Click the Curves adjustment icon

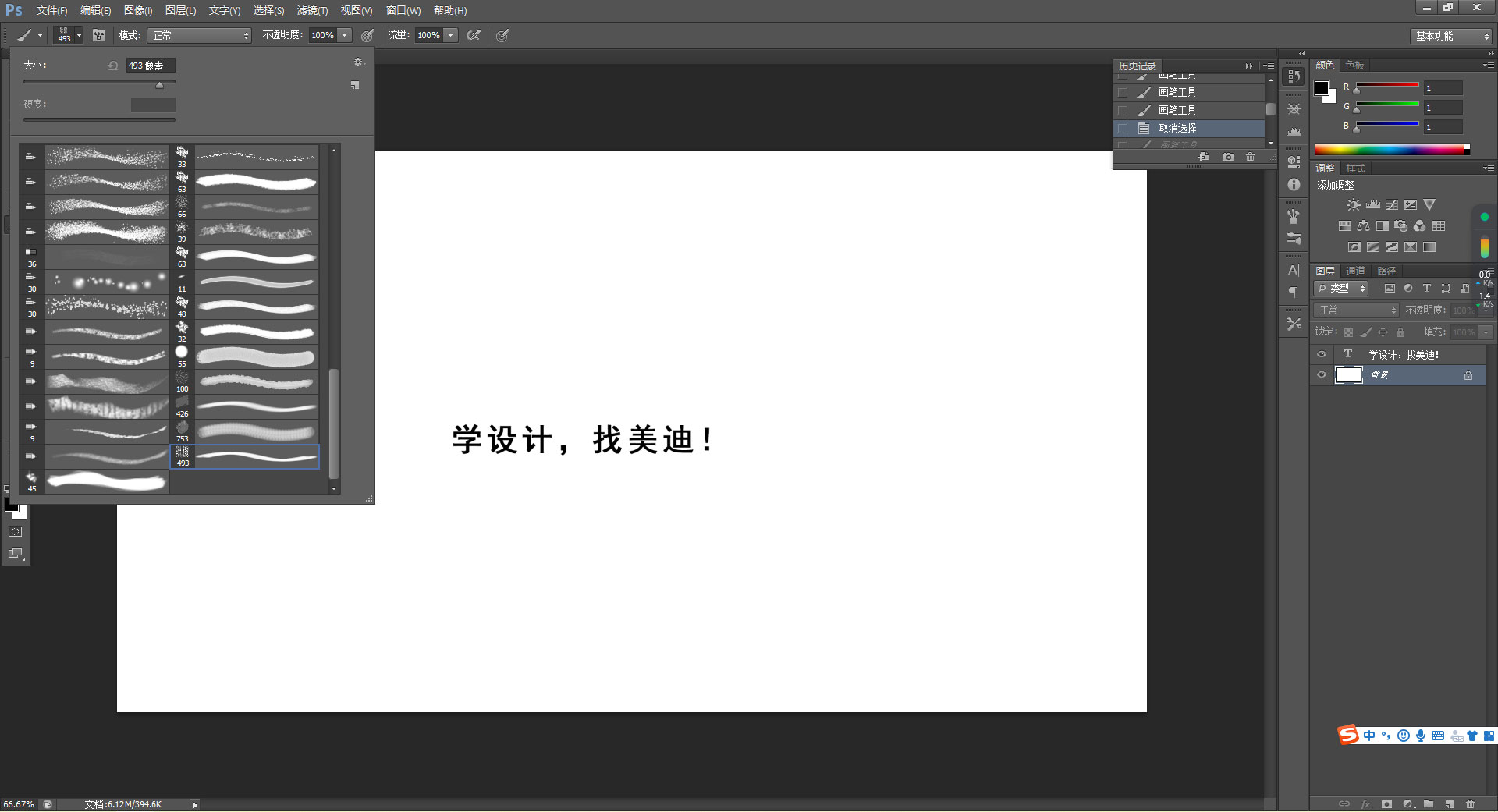1392,204
